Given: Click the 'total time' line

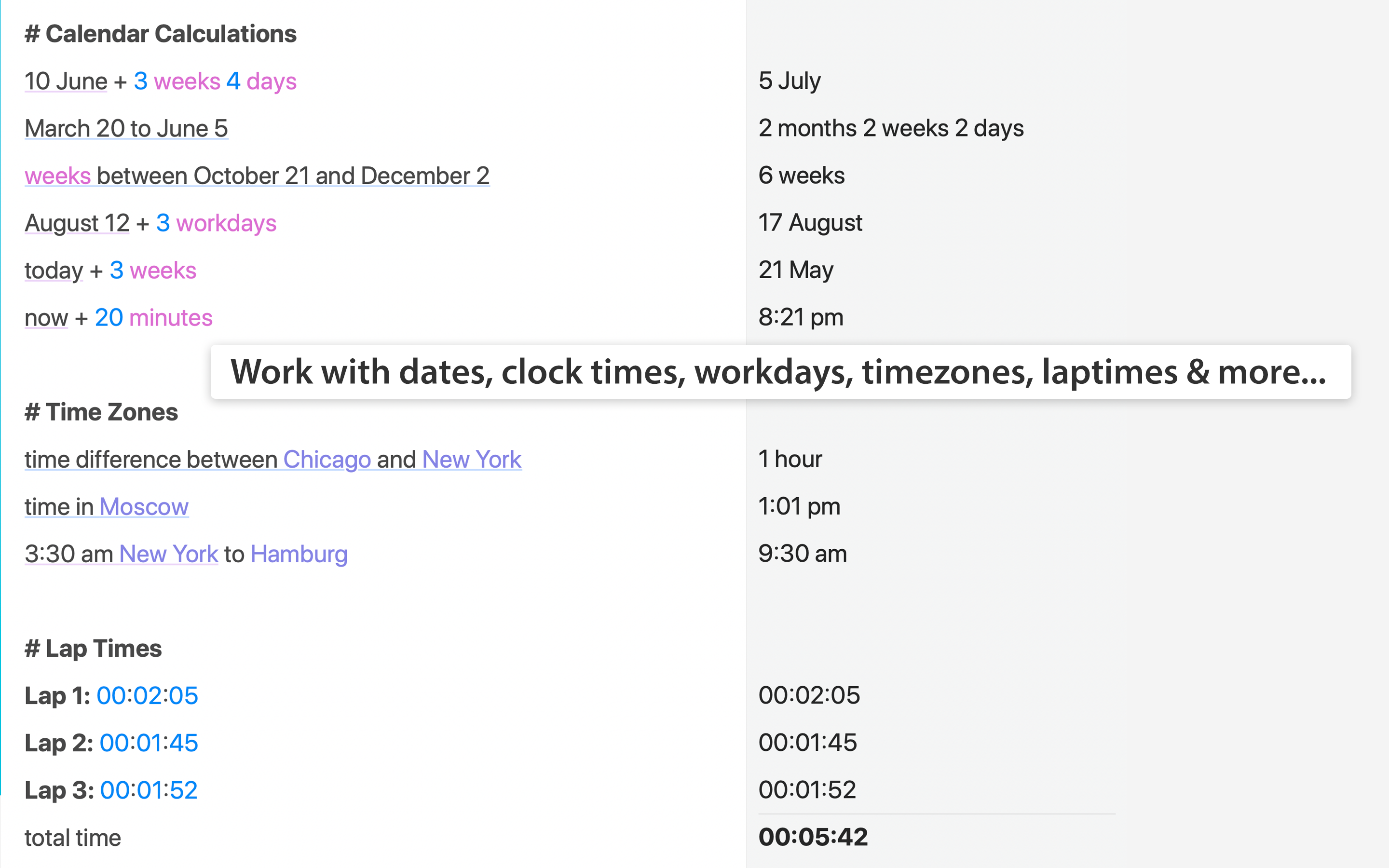Looking at the screenshot, I should [73, 838].
